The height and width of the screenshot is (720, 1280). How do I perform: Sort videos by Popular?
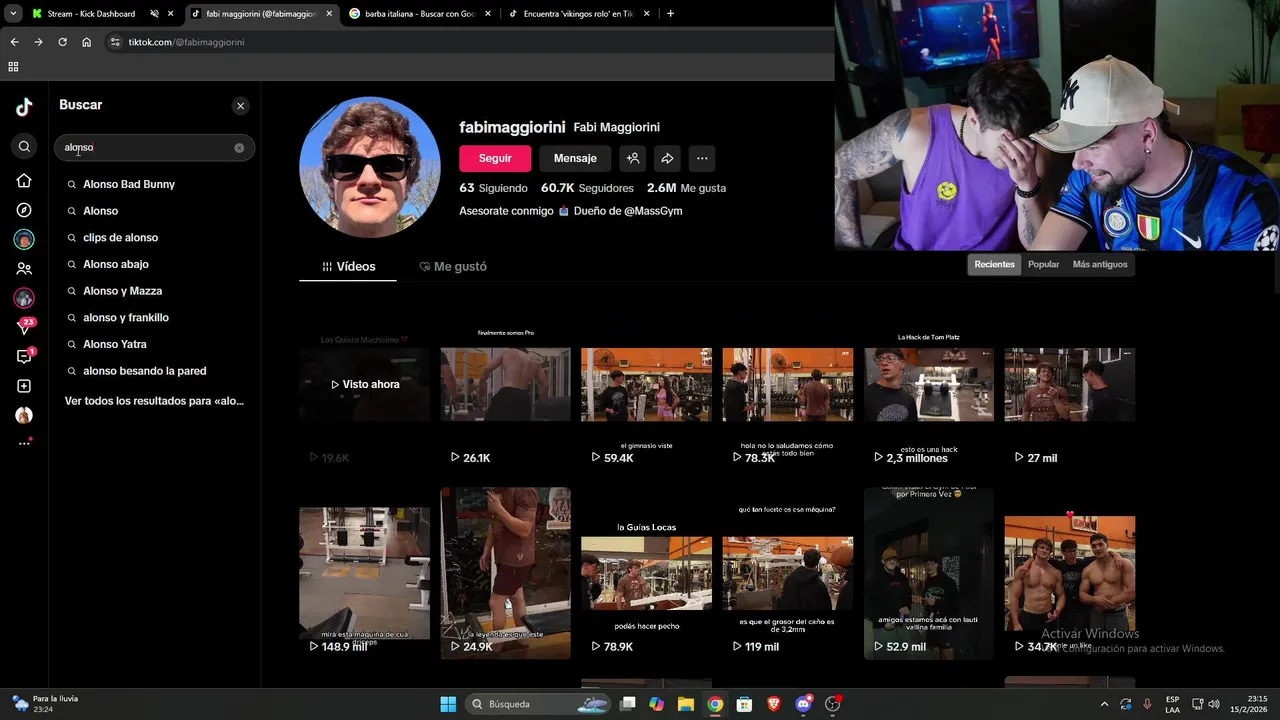tap(1043, 265)
